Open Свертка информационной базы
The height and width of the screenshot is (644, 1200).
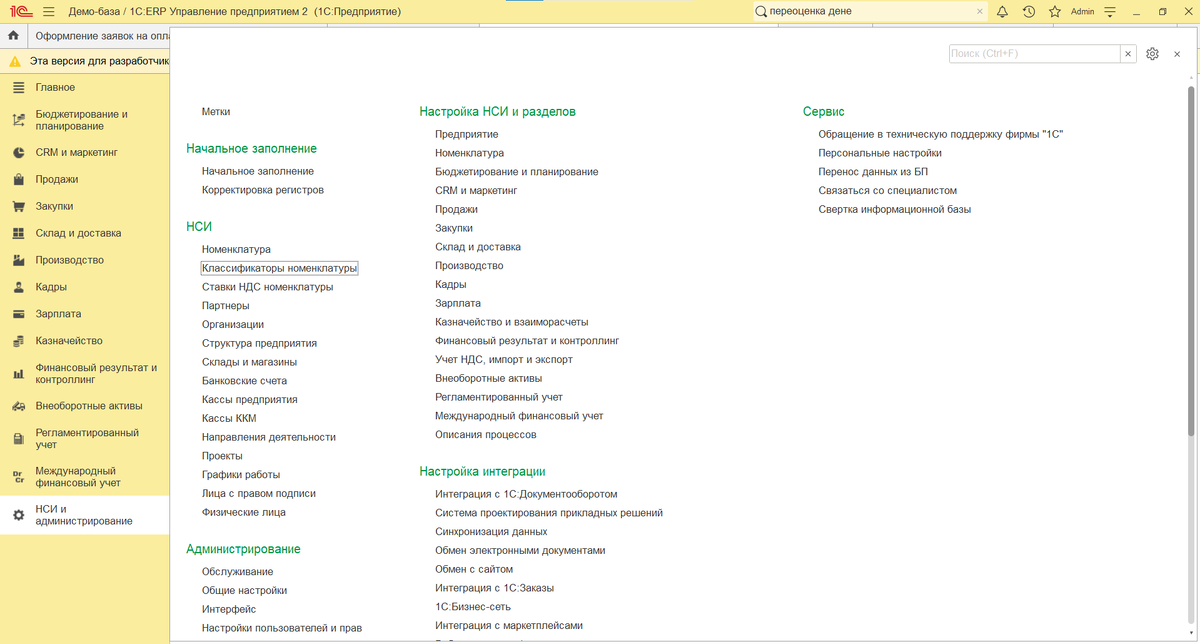pos(895,209)
